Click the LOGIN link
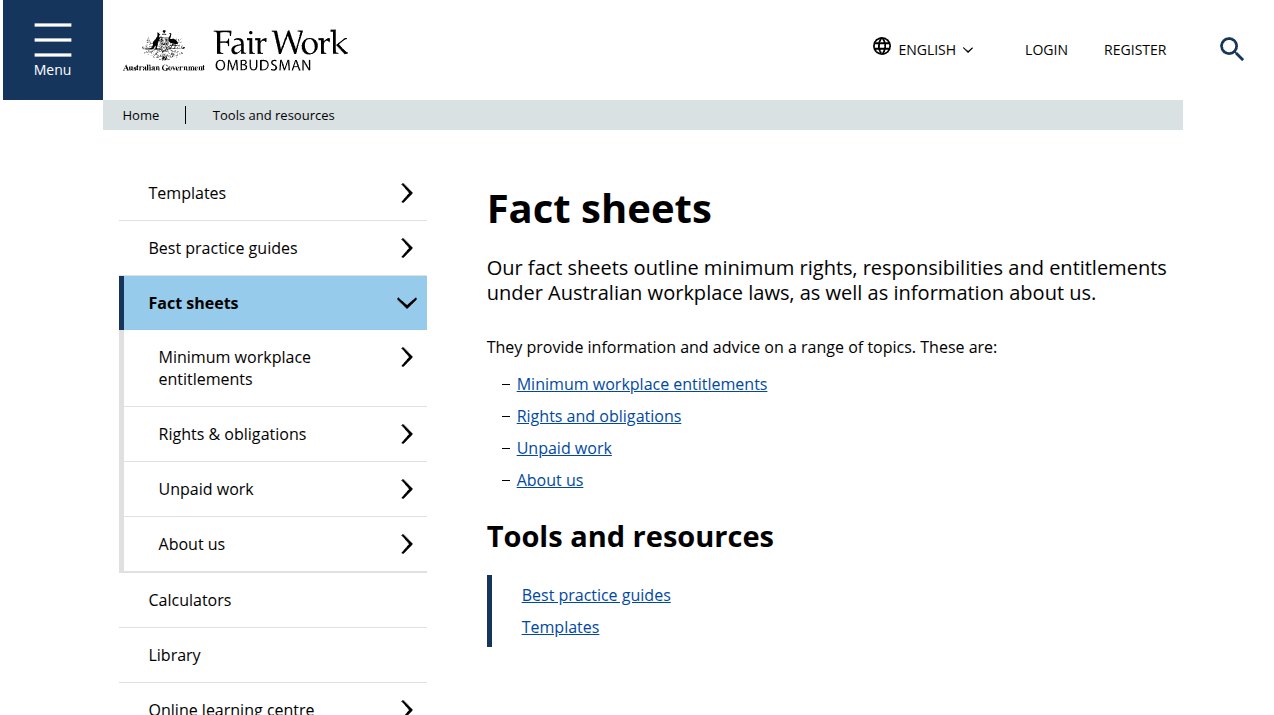1274x715 pixels. [1046, 50]
